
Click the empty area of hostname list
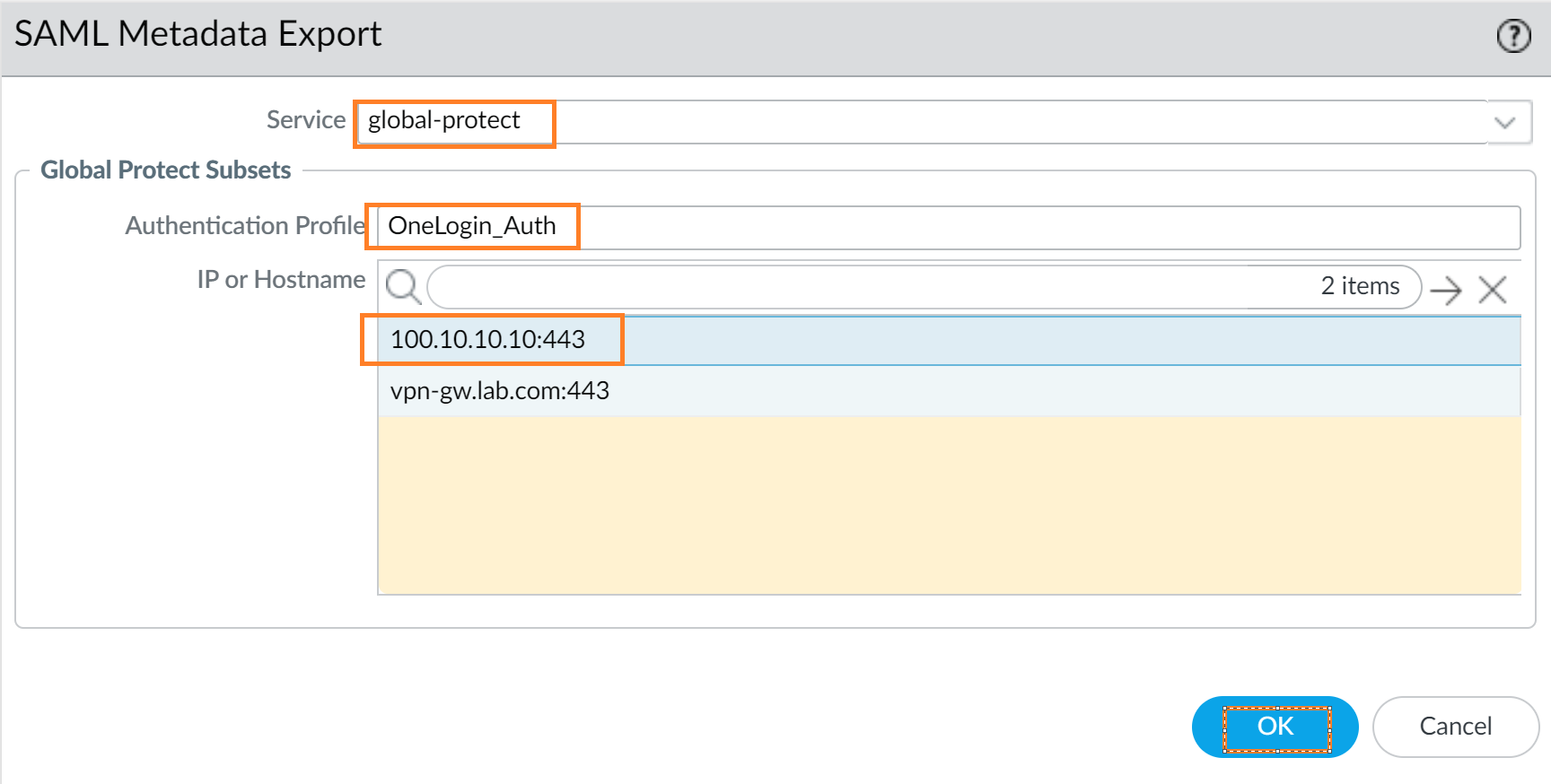(x=949, y=505)
